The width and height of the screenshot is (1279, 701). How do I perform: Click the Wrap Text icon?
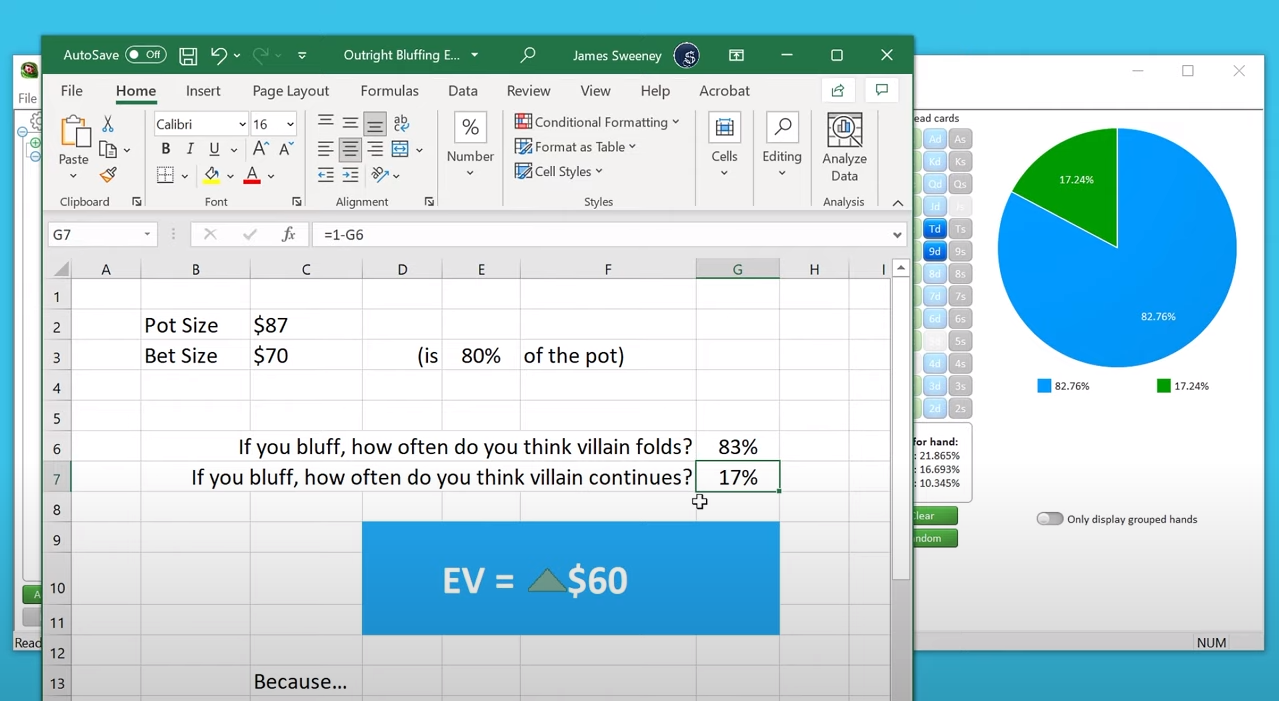pos(401,123)
